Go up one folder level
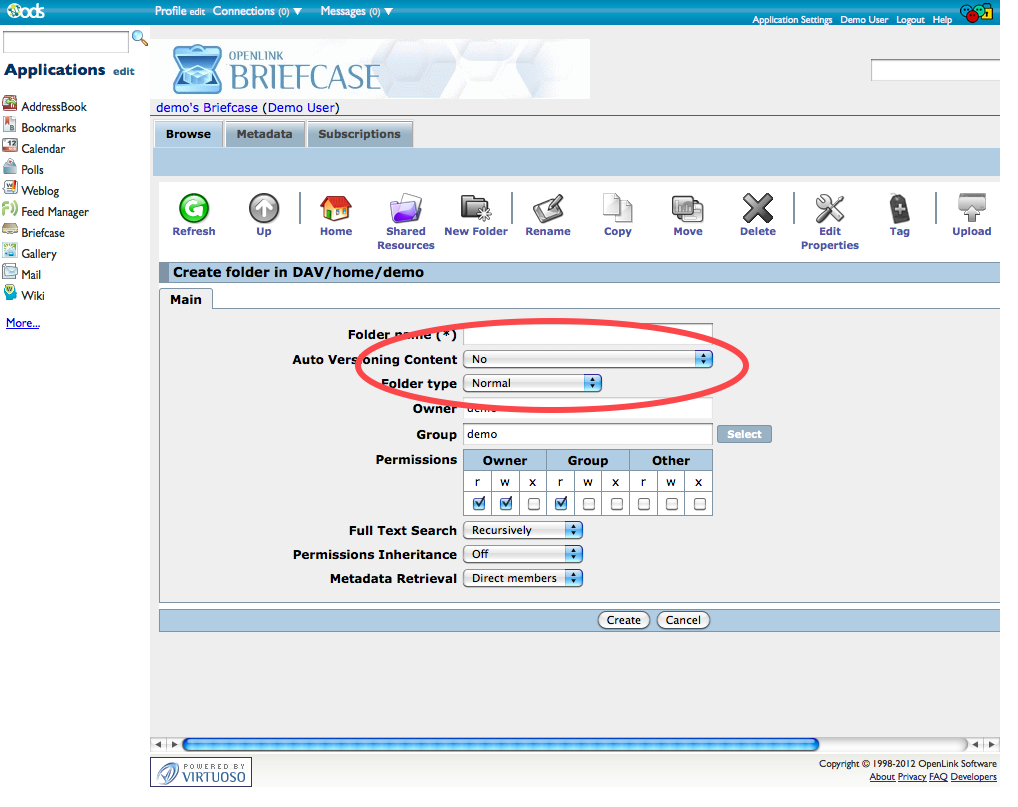Screen dimensions: 1018x807 point(263,209)
